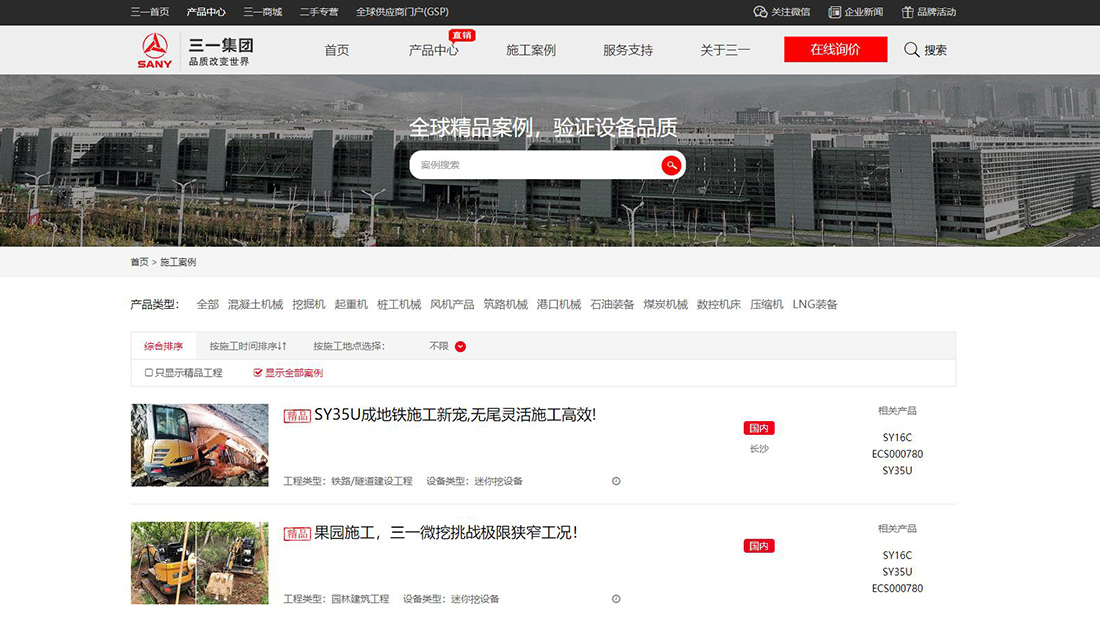Open orchard construction thumbnail
The height and width of the screenshot is (618, 1100).
click(200, 563)
